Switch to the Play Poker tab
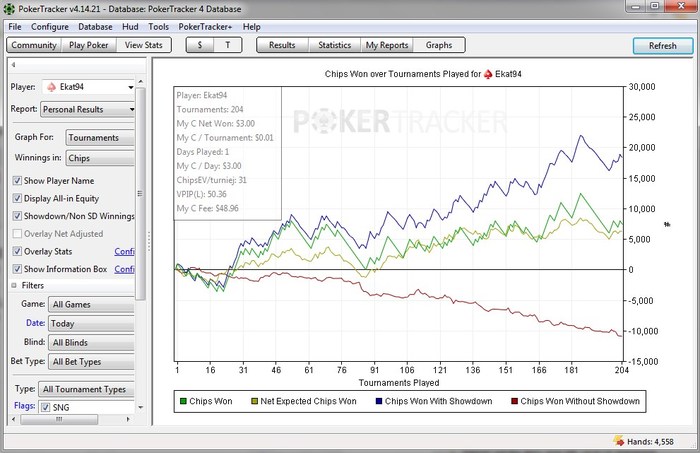This screenshot has height=453, width=700. 88,45
